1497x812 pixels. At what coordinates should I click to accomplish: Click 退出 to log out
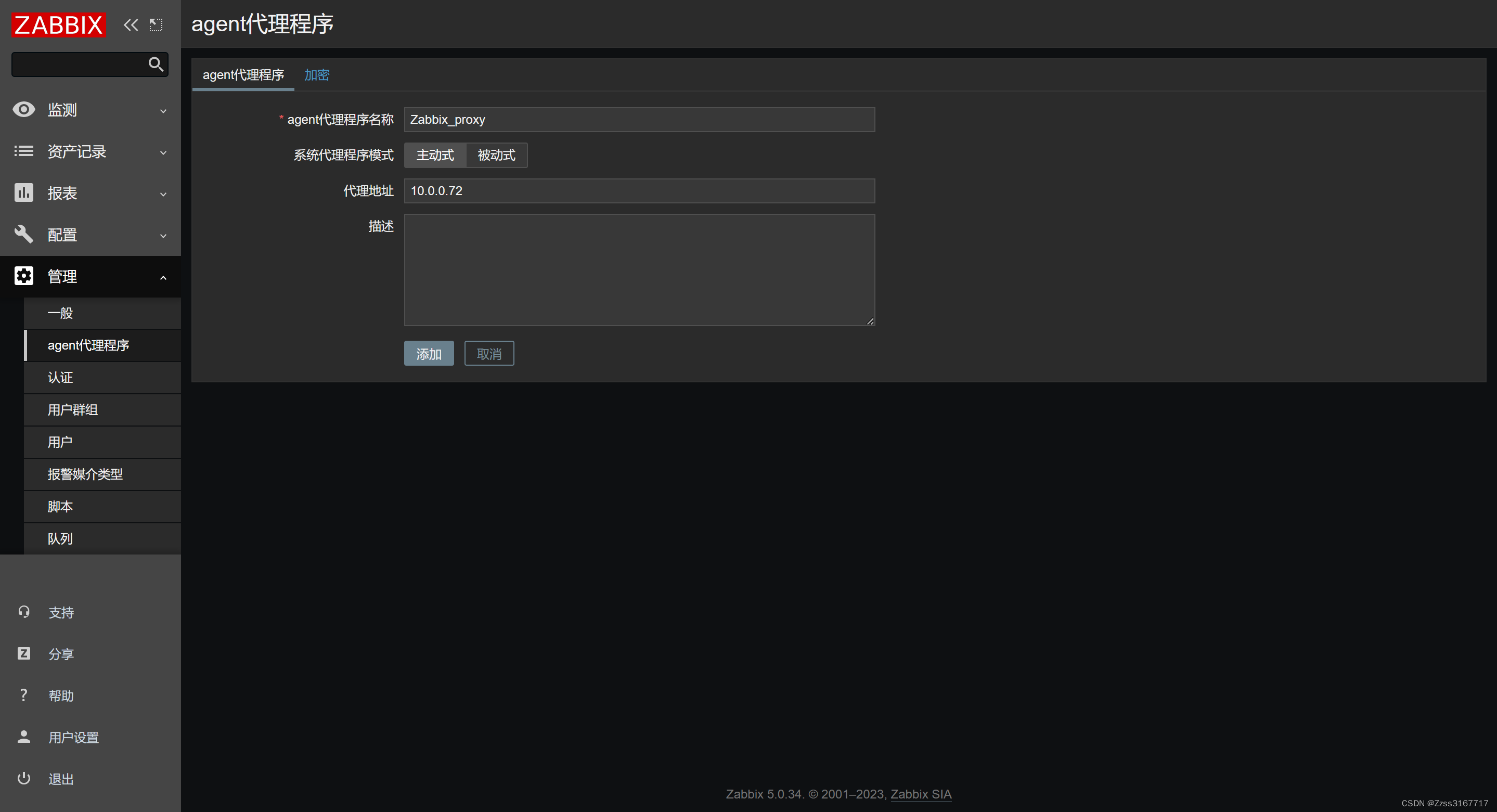(x=61, y=779)
